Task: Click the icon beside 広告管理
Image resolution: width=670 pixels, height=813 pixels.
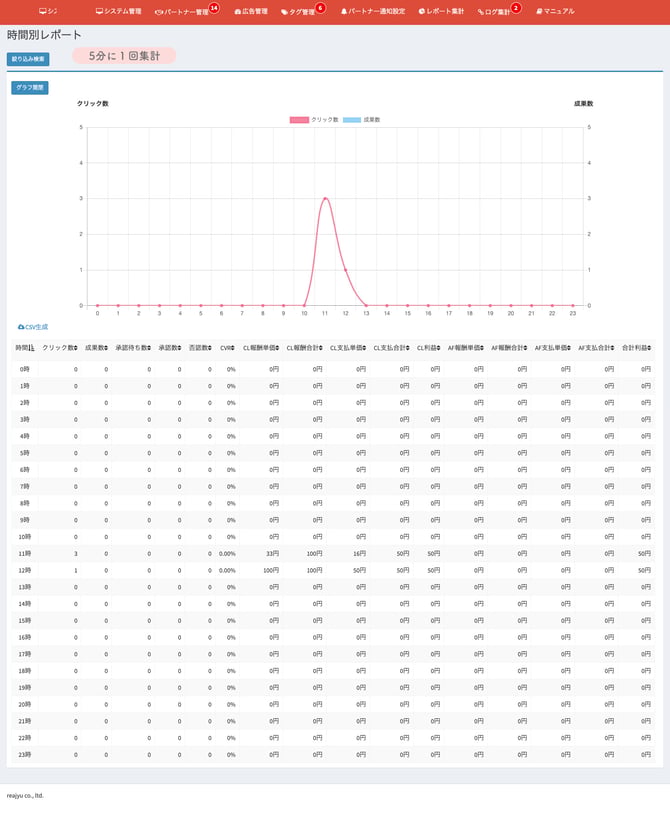Action: (x=238, y=12)
